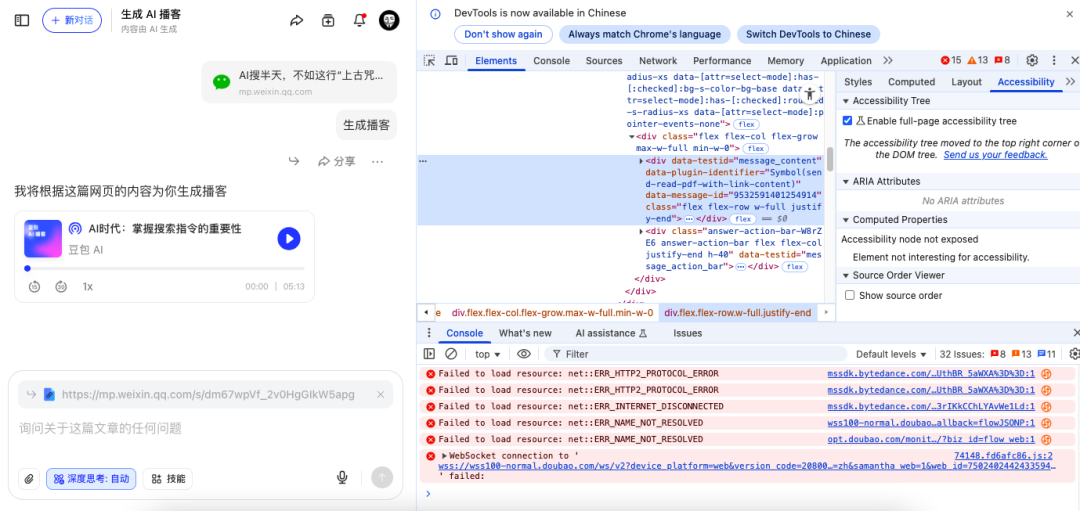Click the 15 errors counter

click(x=951, y=61)
